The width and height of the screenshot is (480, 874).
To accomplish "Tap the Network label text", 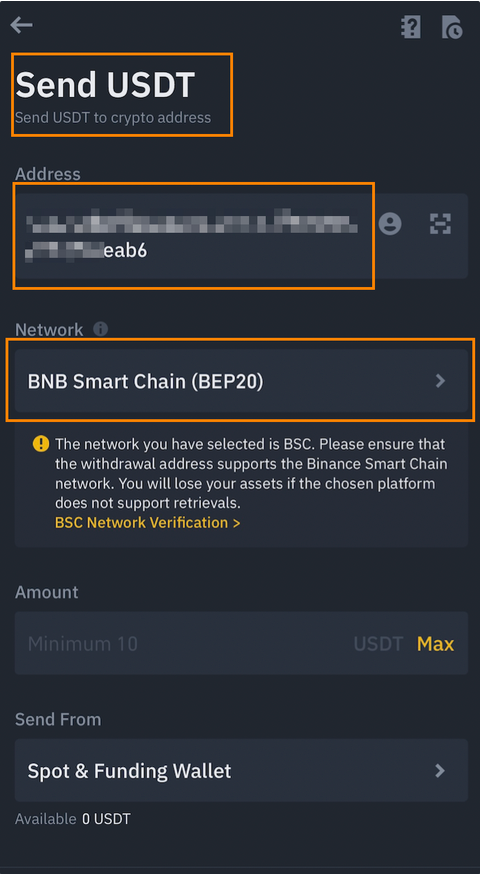I will 49,329.
